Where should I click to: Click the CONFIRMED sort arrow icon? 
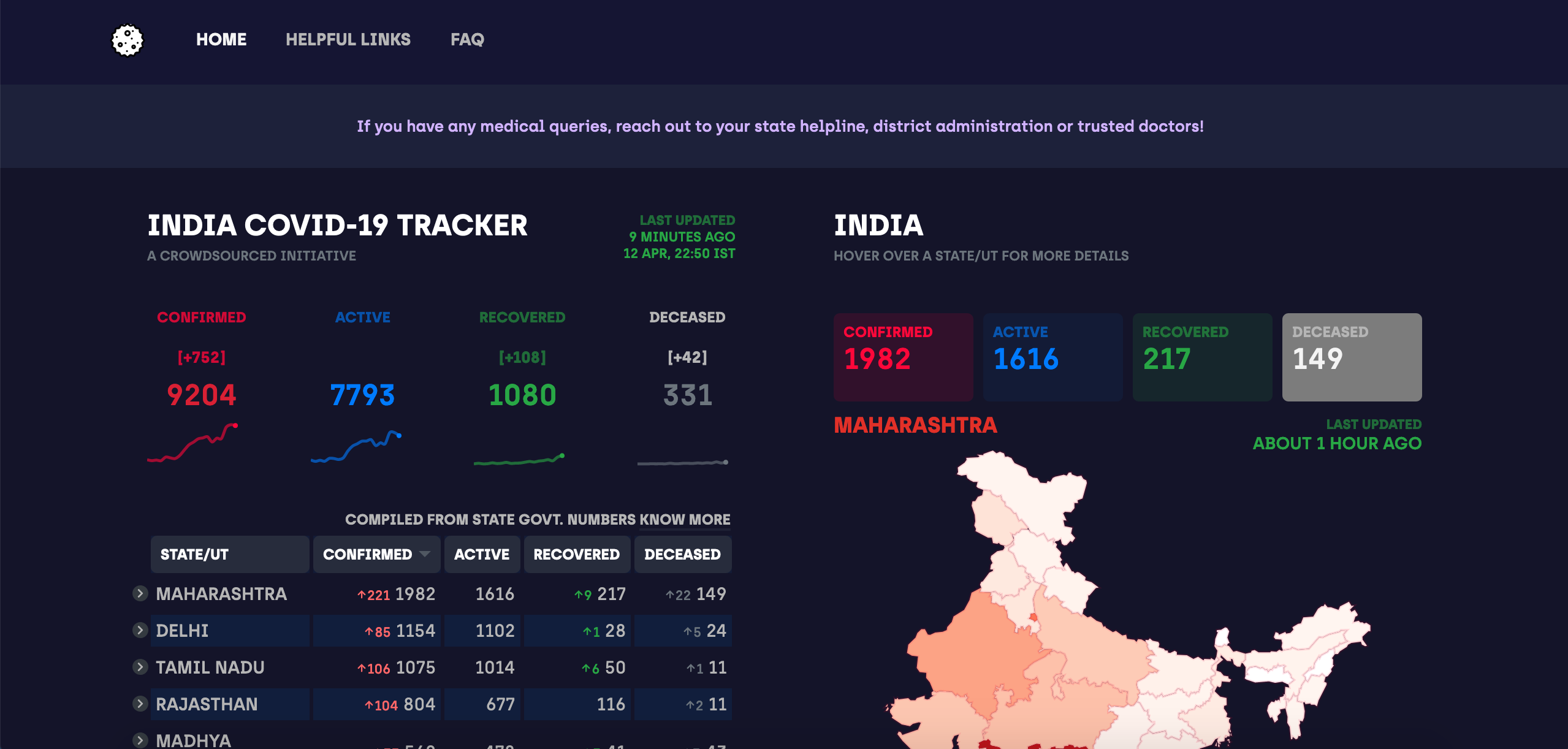point(424,553)
